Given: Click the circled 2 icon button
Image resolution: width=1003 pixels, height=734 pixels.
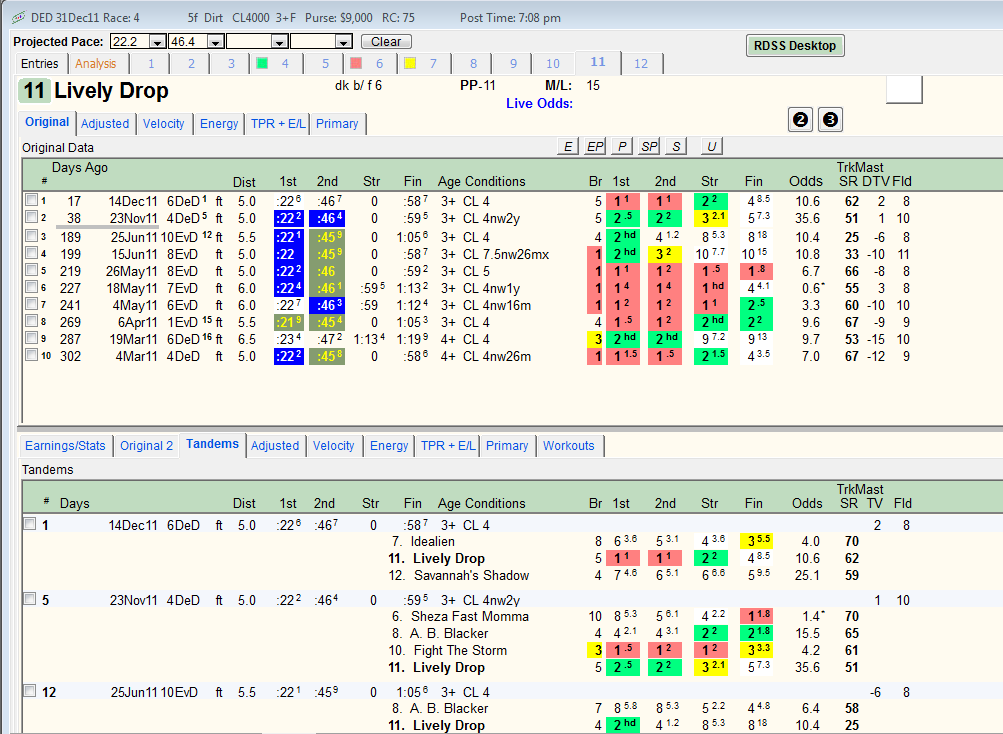Looking at the screenshot, I should pyautogui.click(x=800, y=120).
